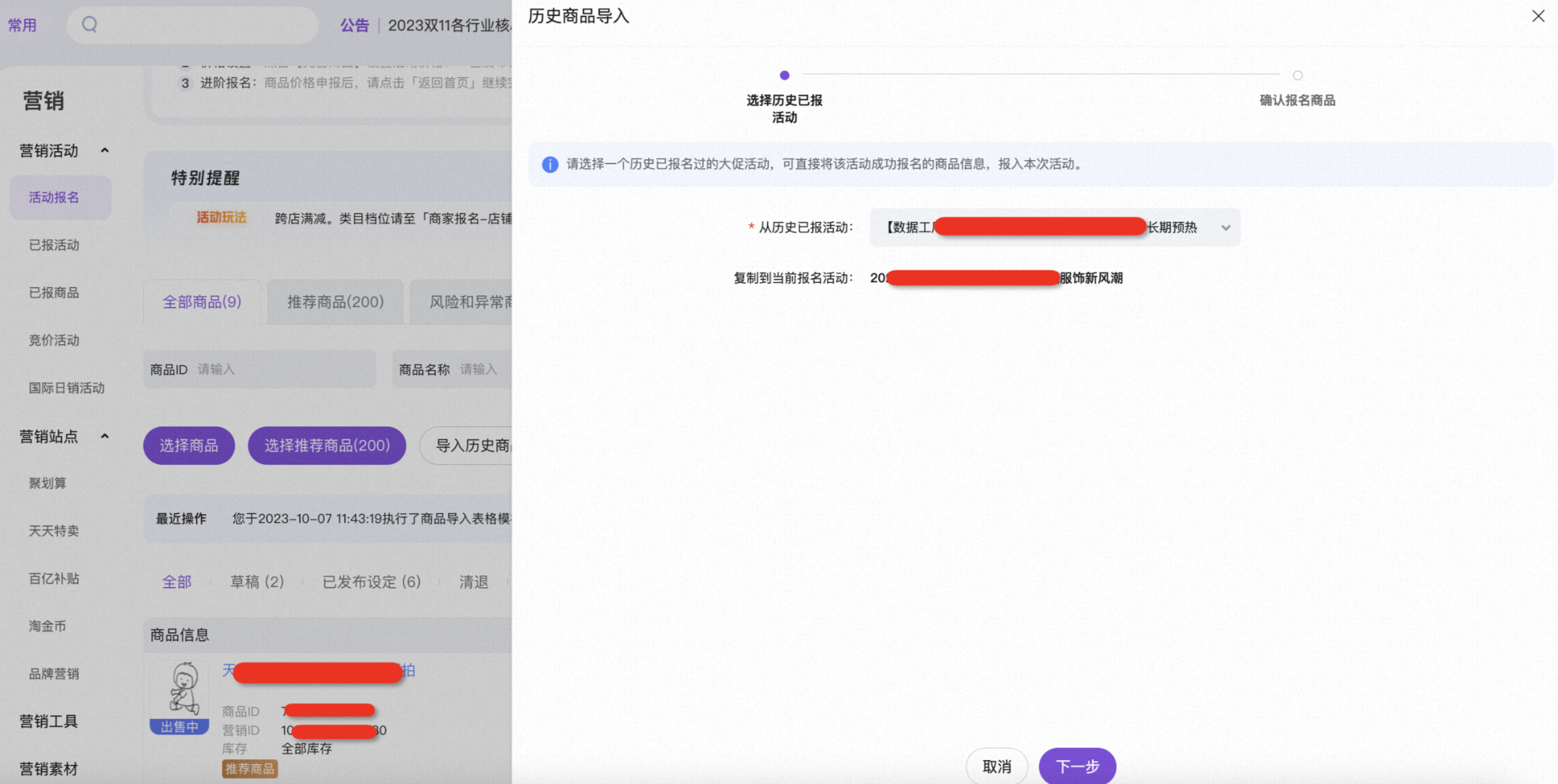
Task: Click the top search box
Action: pyautogui.click(x=192, y=25)
